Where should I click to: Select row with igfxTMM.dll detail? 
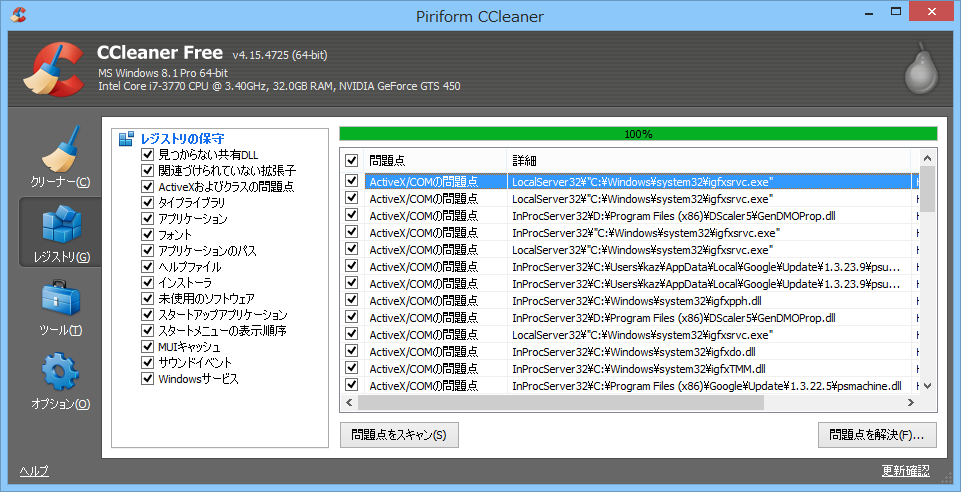pyautogui.click(x=631, y=368)
